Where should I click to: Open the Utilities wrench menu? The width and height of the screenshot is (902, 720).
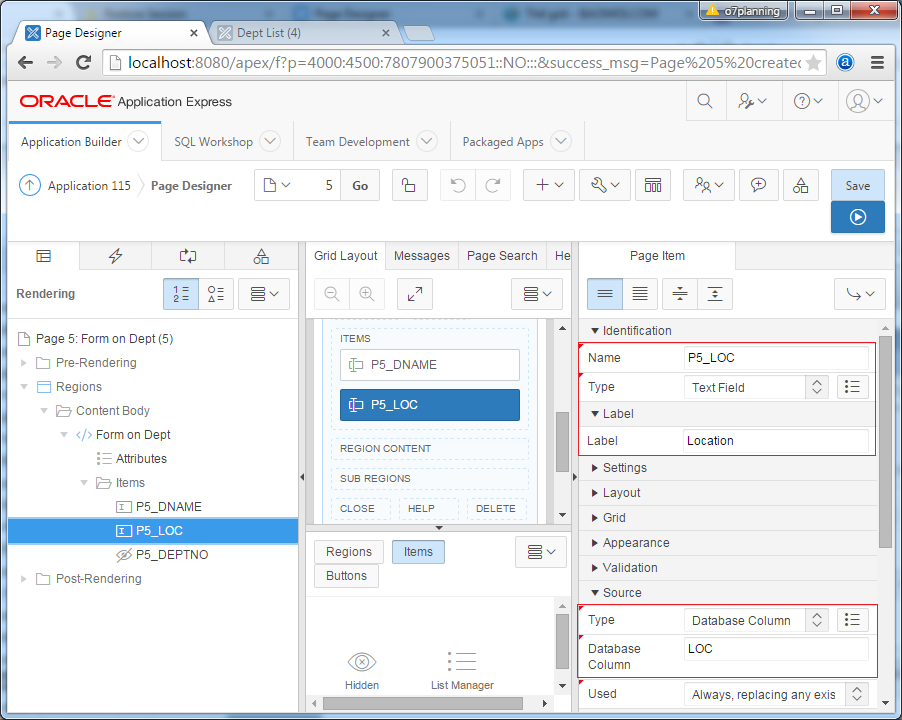click(x=605, y=185)
